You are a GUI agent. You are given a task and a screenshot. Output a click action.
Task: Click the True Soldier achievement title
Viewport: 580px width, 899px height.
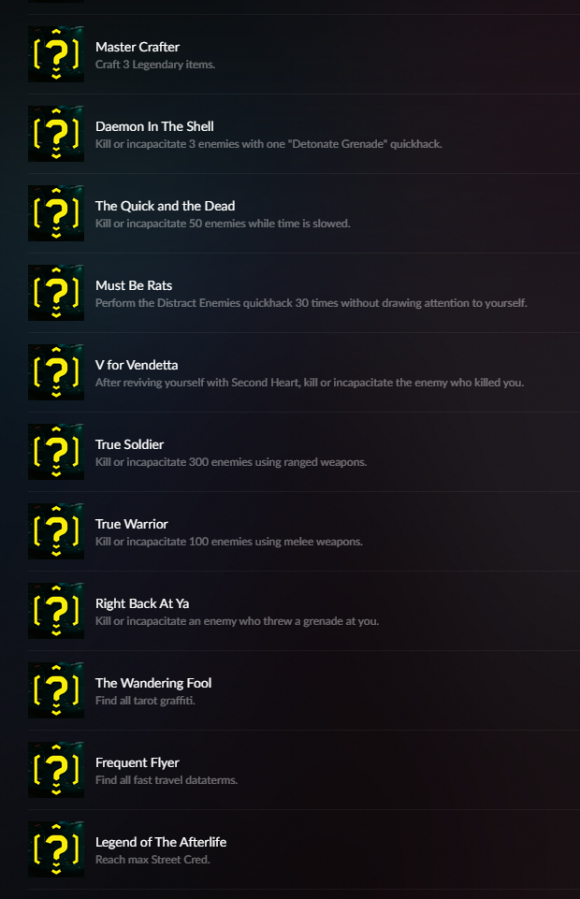(130, 444)
